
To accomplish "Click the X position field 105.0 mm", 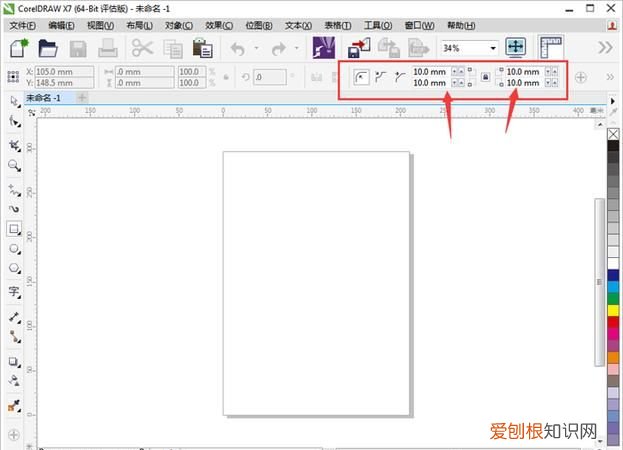I will tap(64, 72).
